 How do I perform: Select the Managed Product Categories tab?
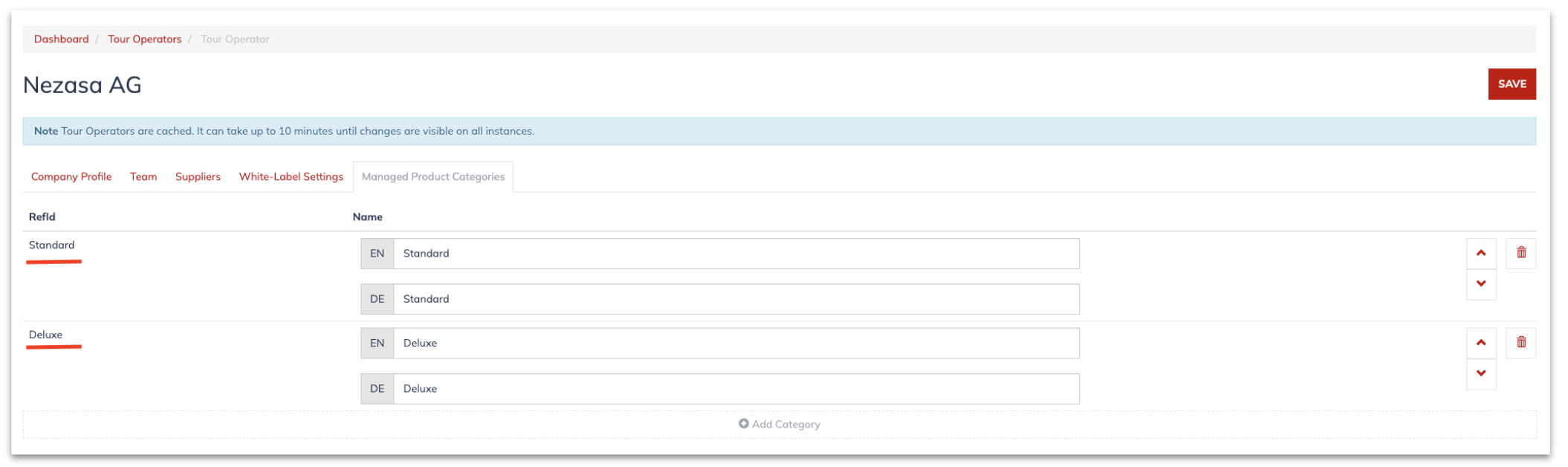[433, 176]
